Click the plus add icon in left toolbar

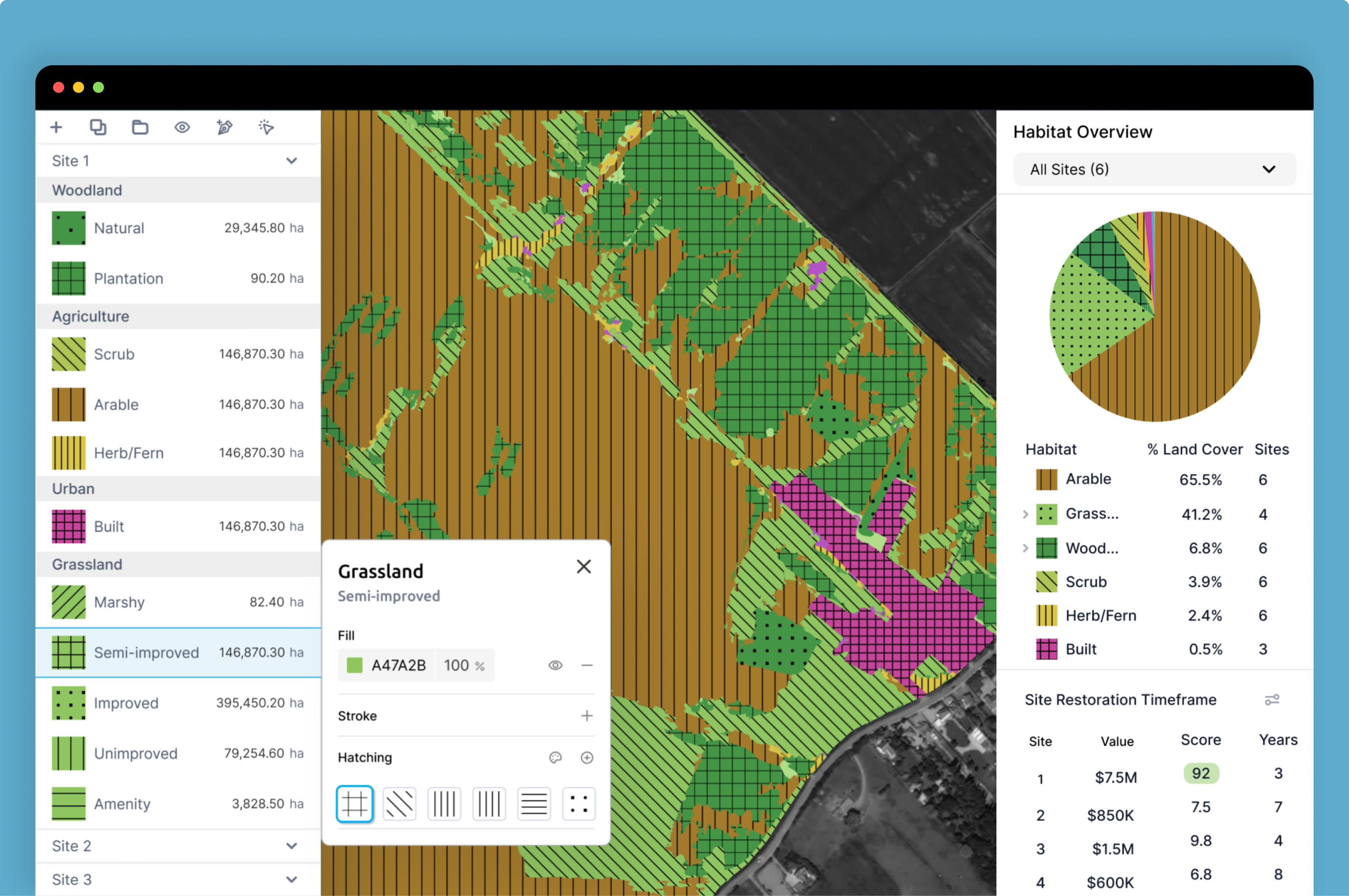click(x=56, y=127)
